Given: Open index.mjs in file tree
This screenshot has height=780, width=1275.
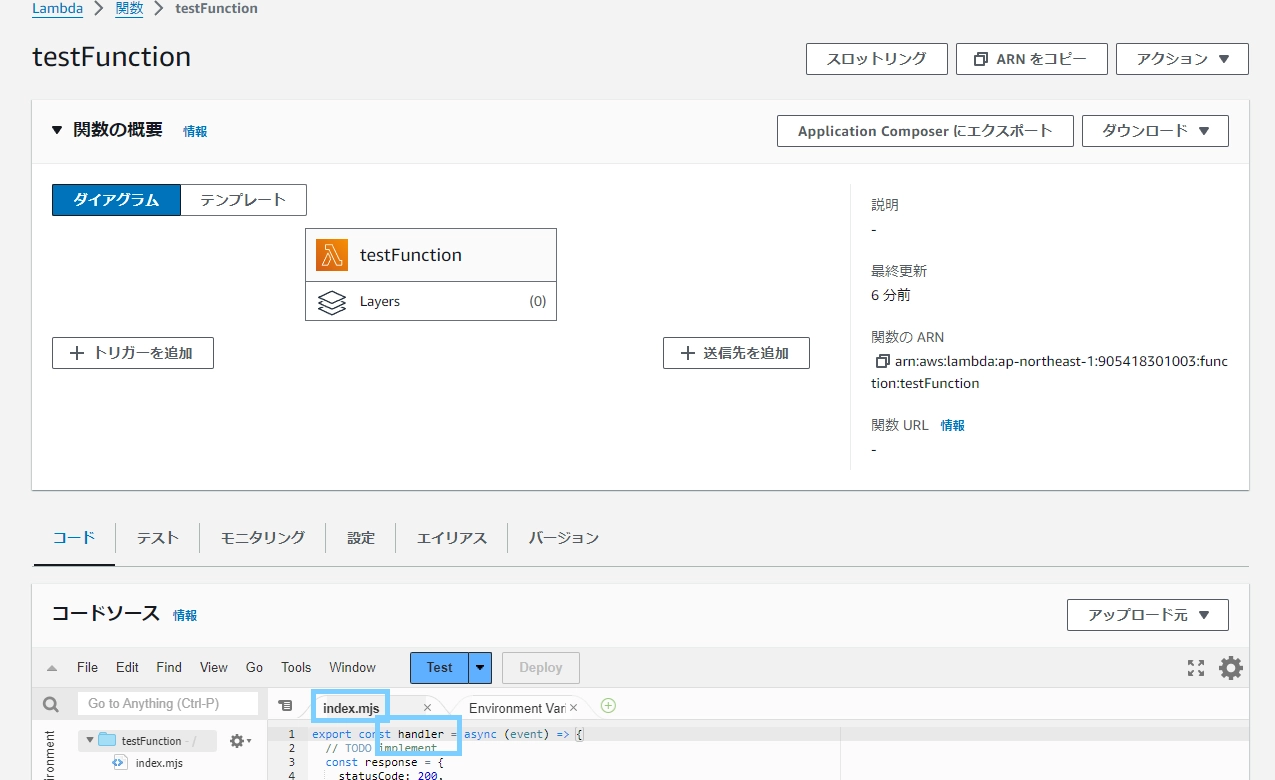Looking at the screenshot, I should (x=159, y=763).
